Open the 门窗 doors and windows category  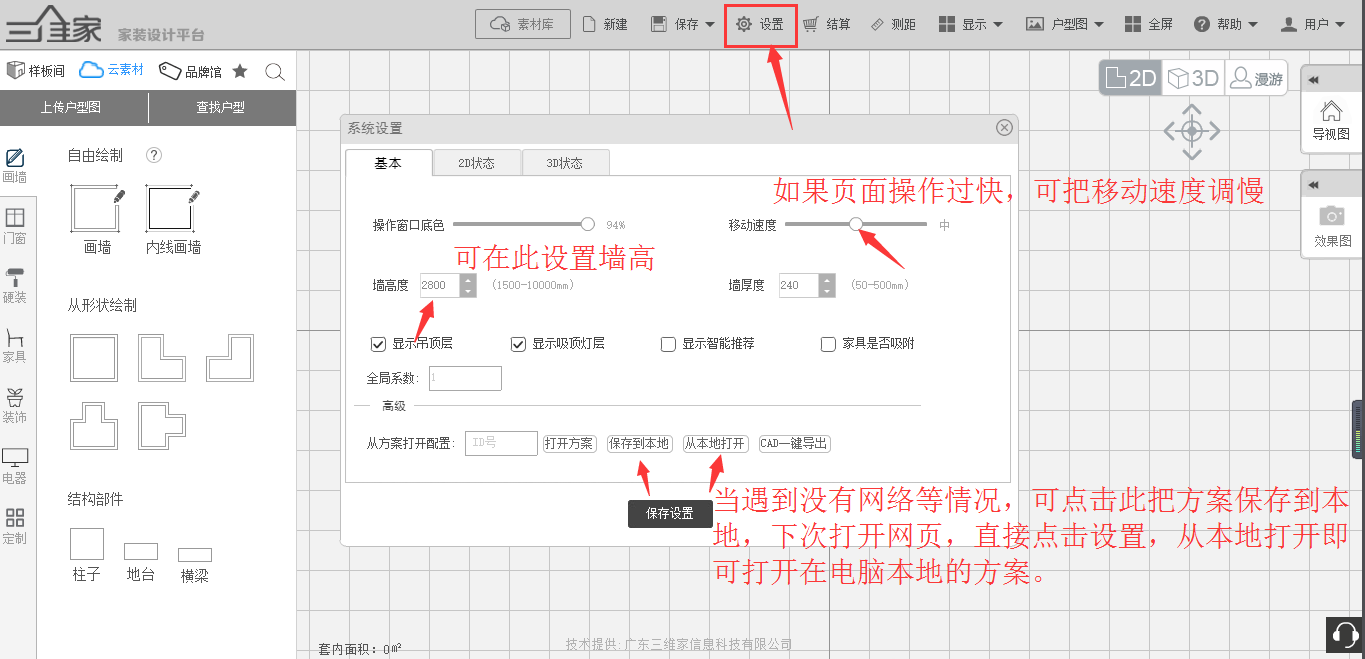pyautogui.click(x=15, y=226)
